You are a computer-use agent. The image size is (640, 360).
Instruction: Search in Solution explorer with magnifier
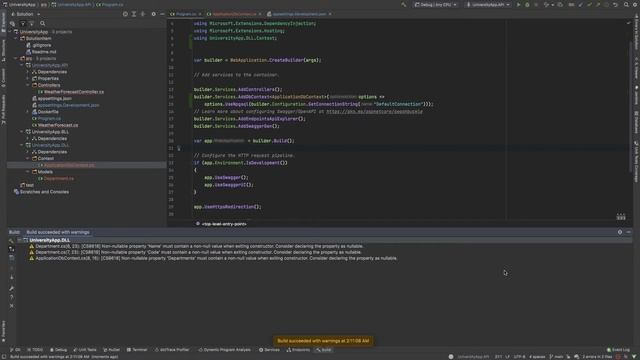pyautogui.click(x=42, y=24)
